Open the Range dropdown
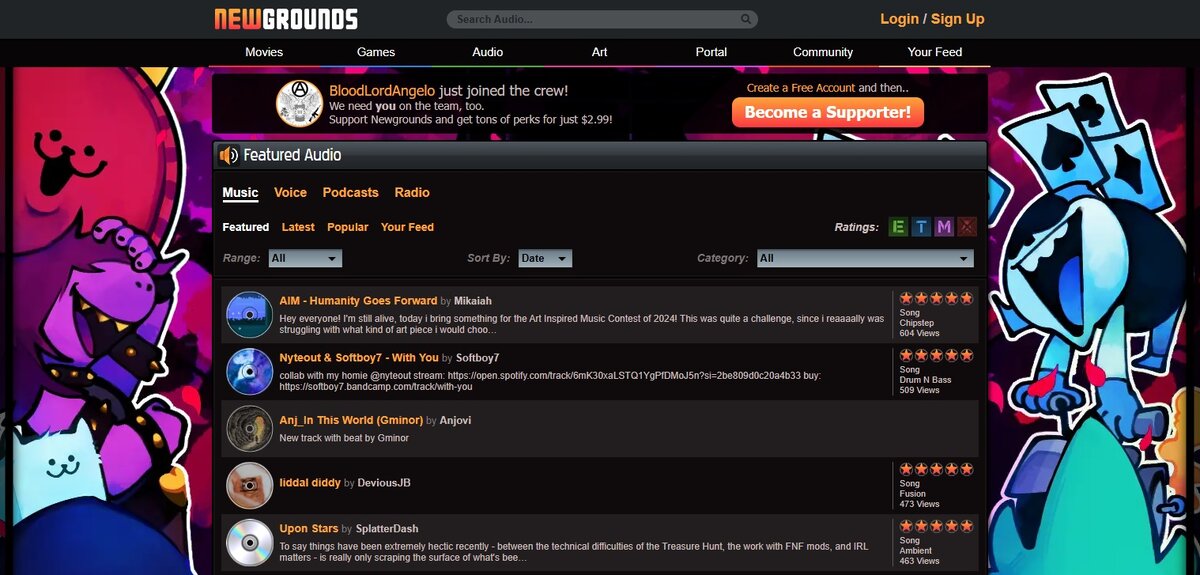The height and width of the screenshot is (575, 1200). point(305,258)
